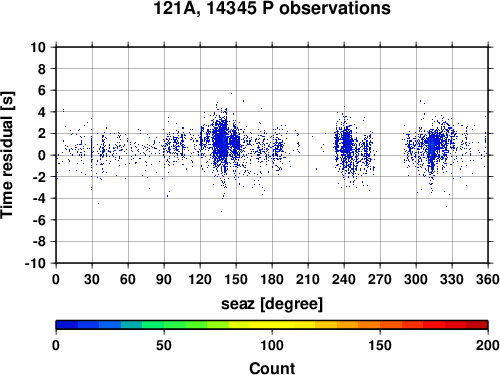Click the colorbar tick label 200

point(488,345)
